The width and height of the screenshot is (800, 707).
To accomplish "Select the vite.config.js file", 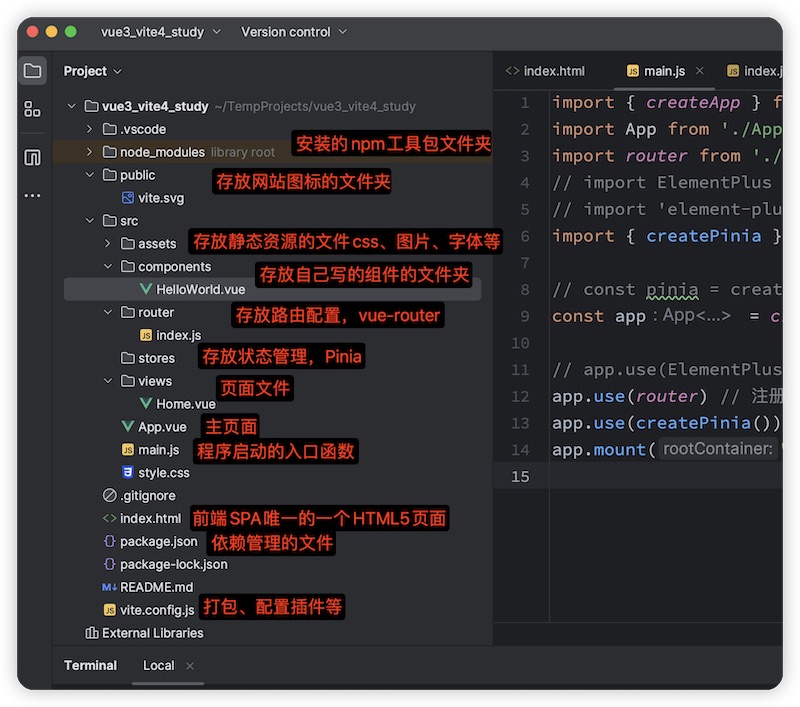I will (157, 610).
